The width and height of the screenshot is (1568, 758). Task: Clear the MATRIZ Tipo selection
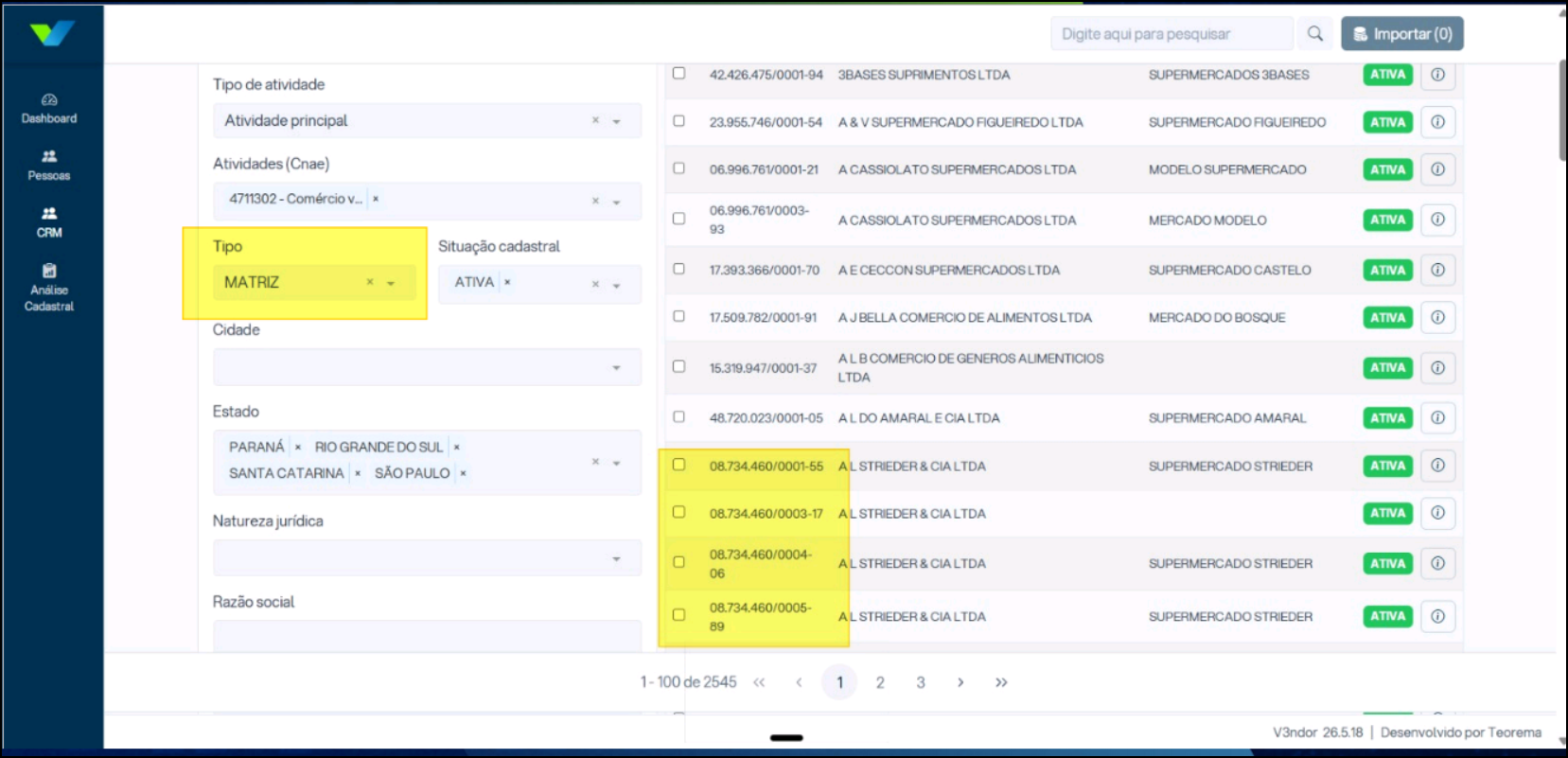tap(370, 282)
